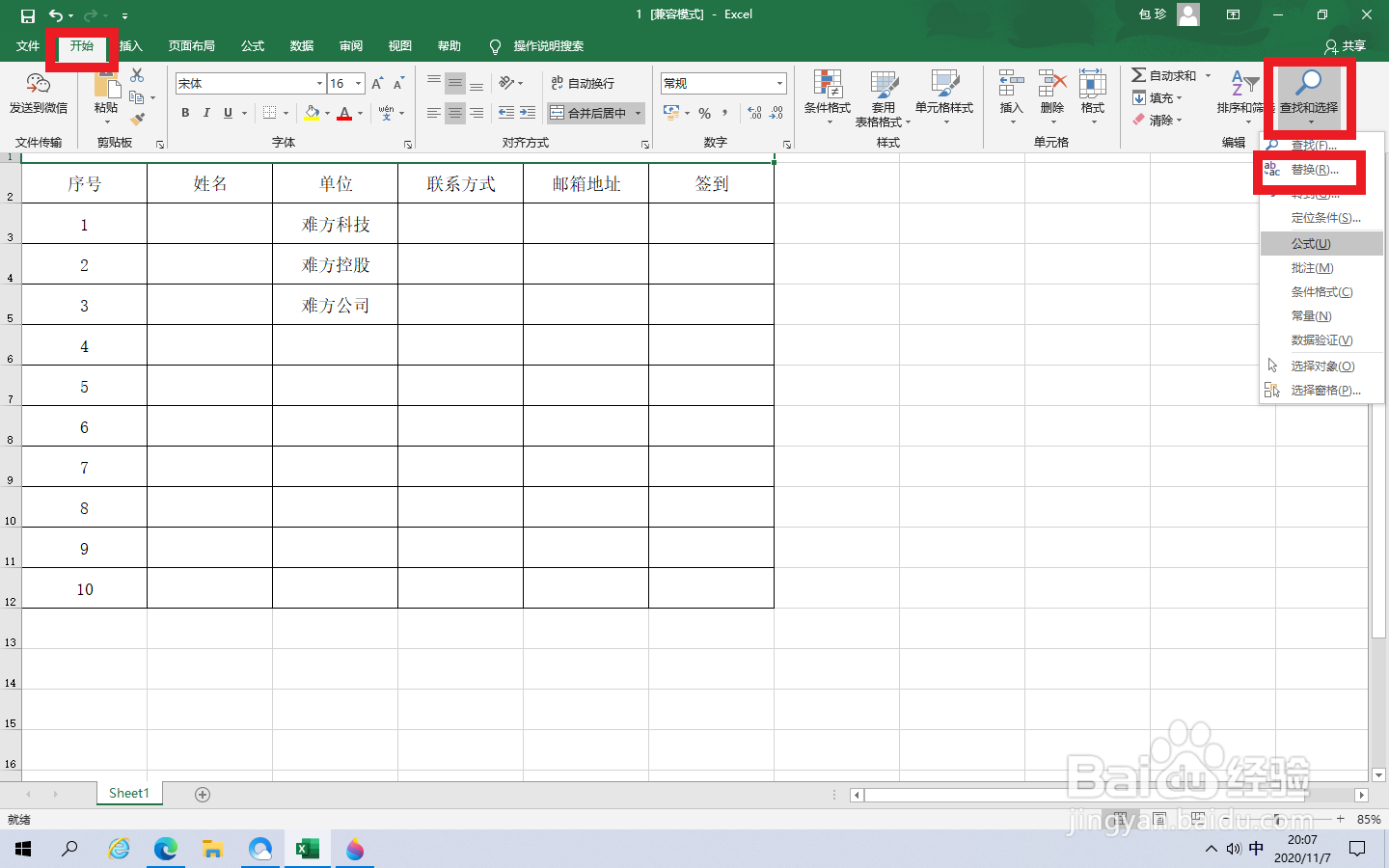Choose Go To Special (定位条件) menu item
1389x868 pixels.
coord(1321,218)
